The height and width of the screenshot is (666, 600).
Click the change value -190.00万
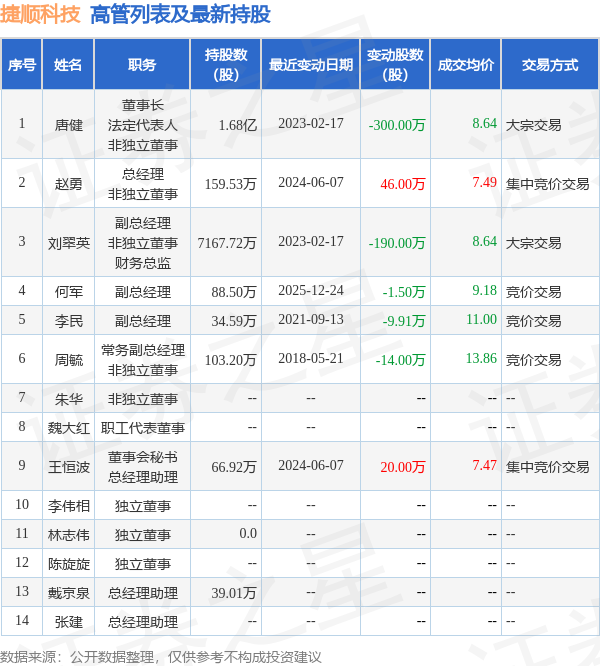coord(397,243)
